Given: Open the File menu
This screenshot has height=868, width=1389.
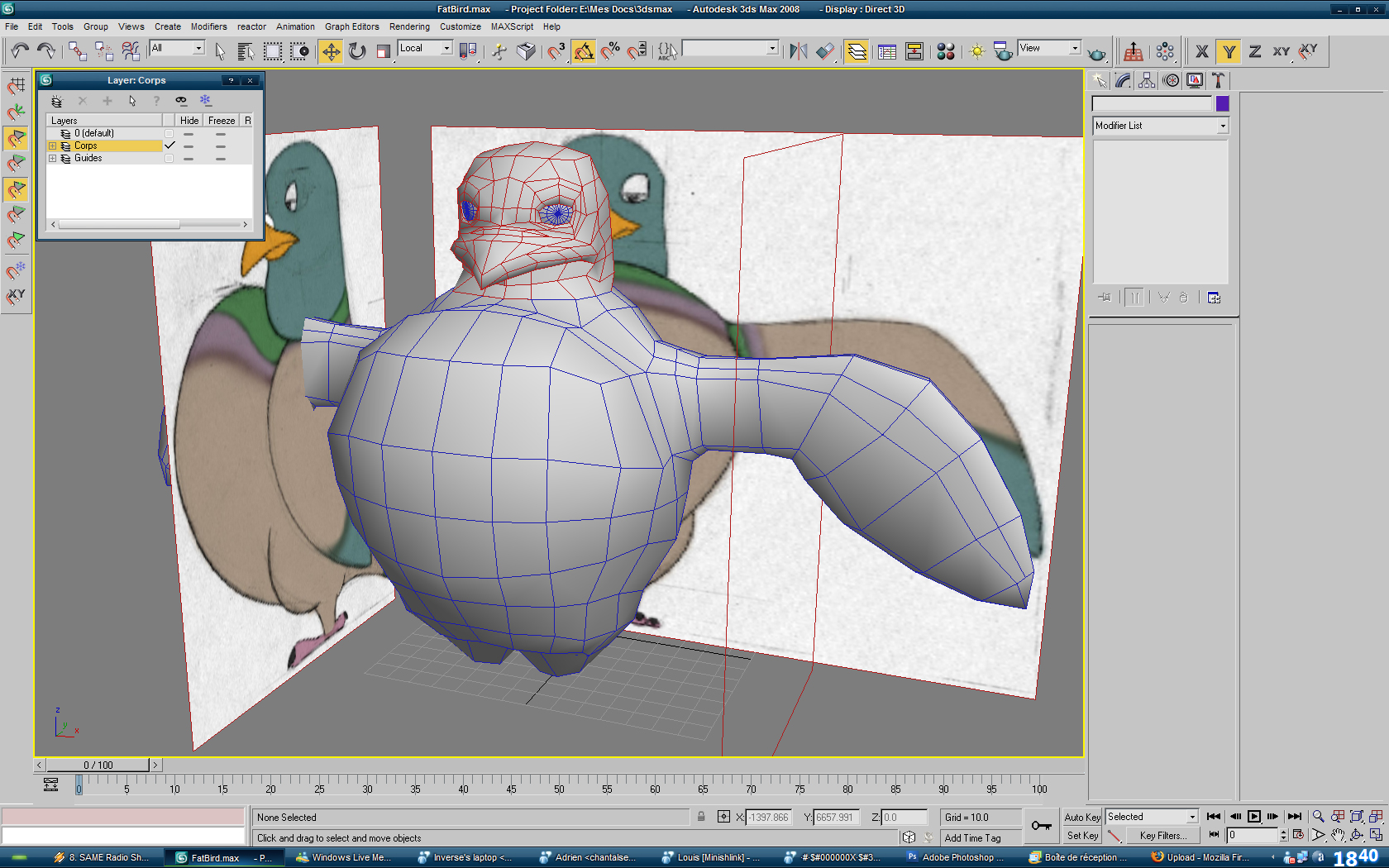Looking at the screenshot, I should (x=12, y=26).
